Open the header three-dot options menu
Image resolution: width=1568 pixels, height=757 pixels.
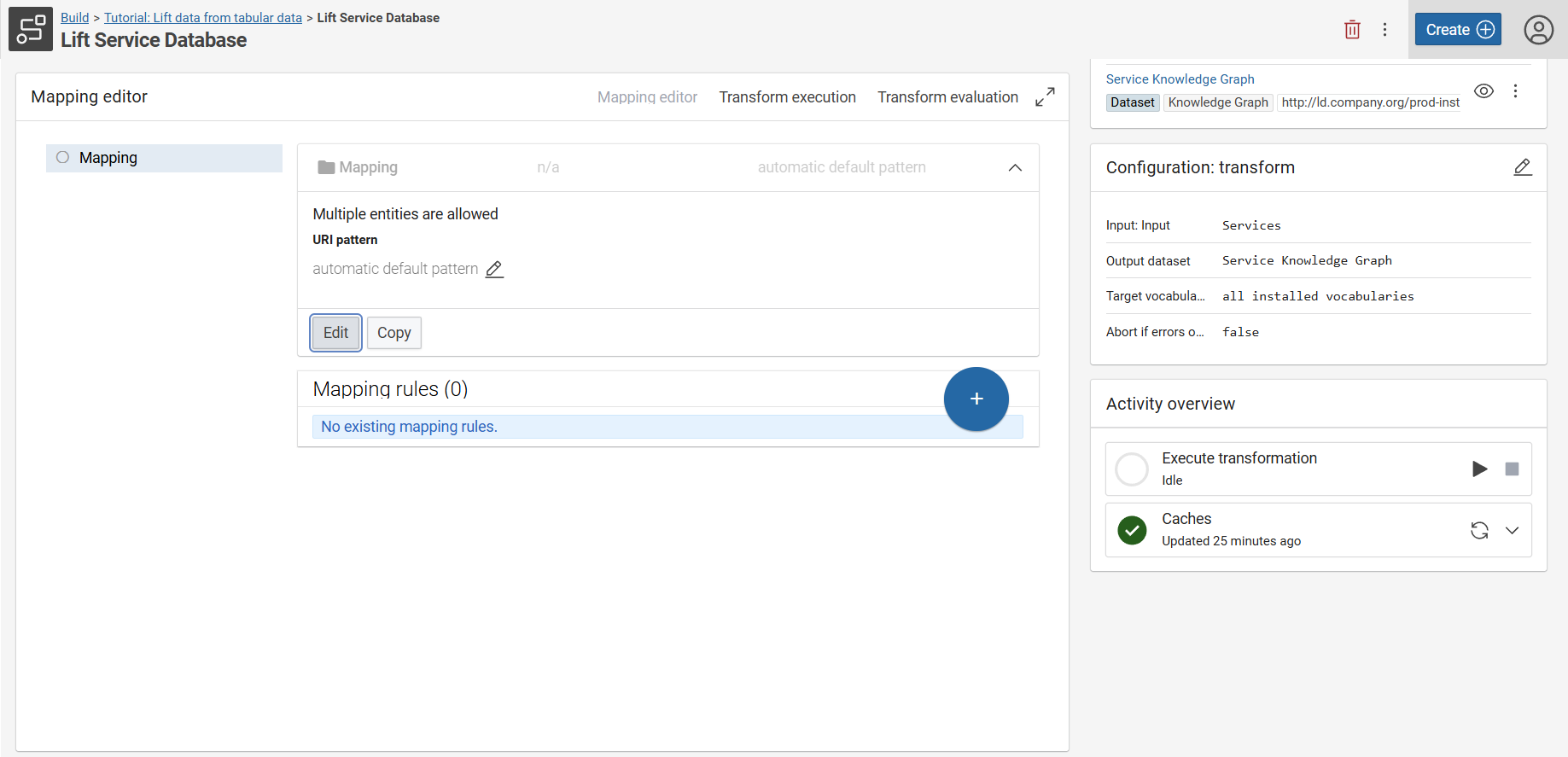tap(1384, 30)
